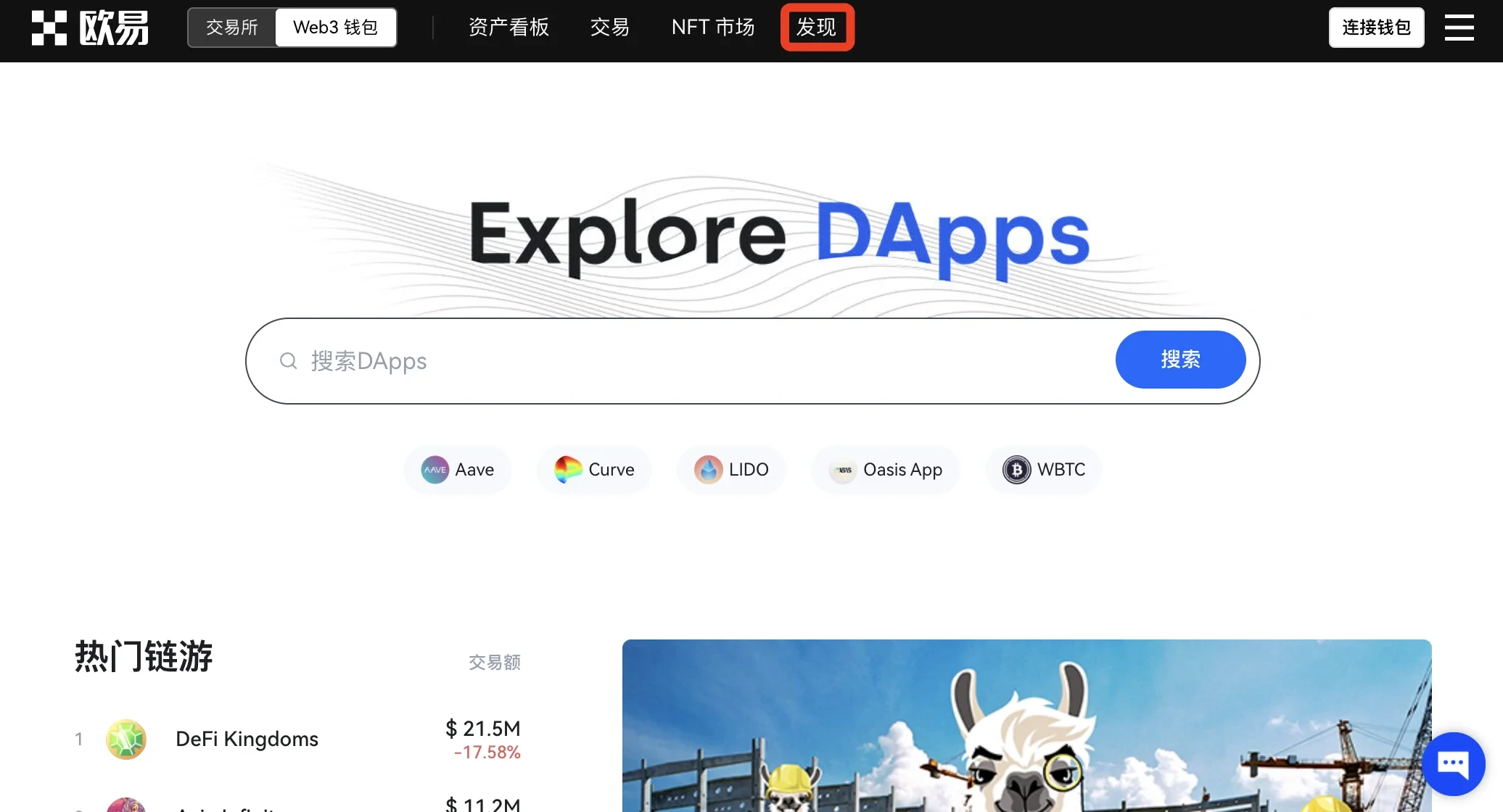
Task: Open the hamburger menu icon
Action: point(1459,28)
